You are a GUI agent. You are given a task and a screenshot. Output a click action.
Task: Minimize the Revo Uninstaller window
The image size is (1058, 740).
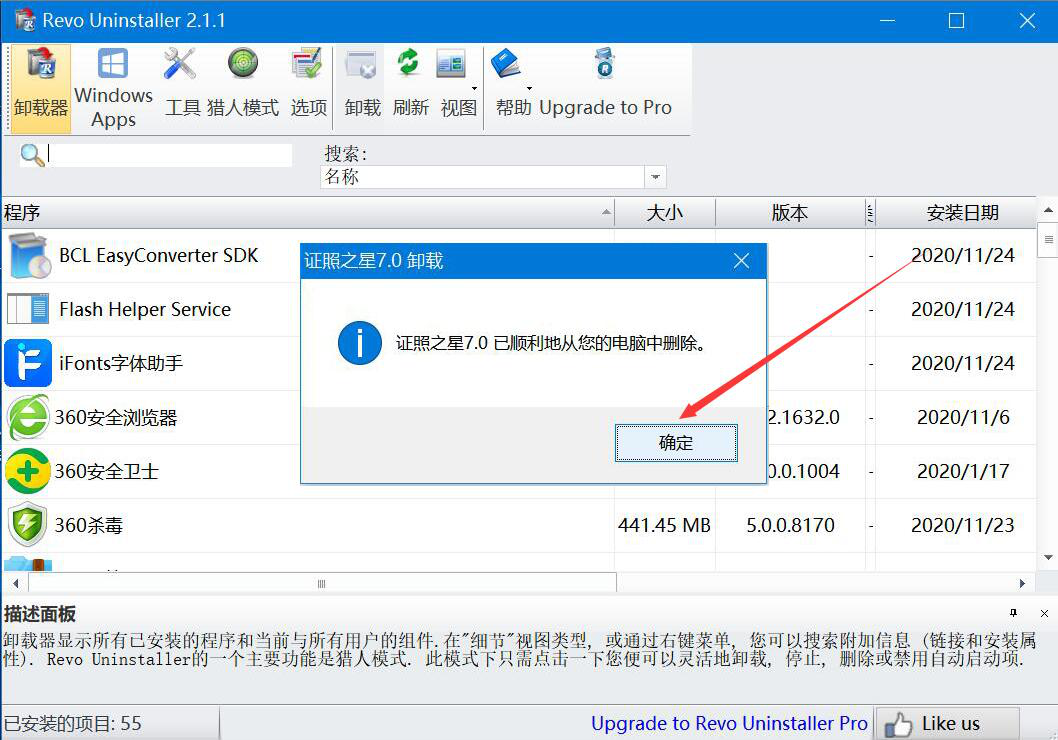887,21
